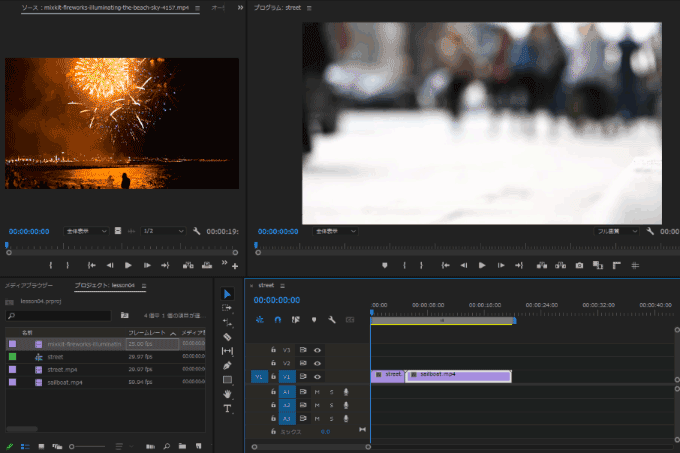Toggle V2 track output eye
The width and height of the screenshot is (680, 453).
pos(317,363)
